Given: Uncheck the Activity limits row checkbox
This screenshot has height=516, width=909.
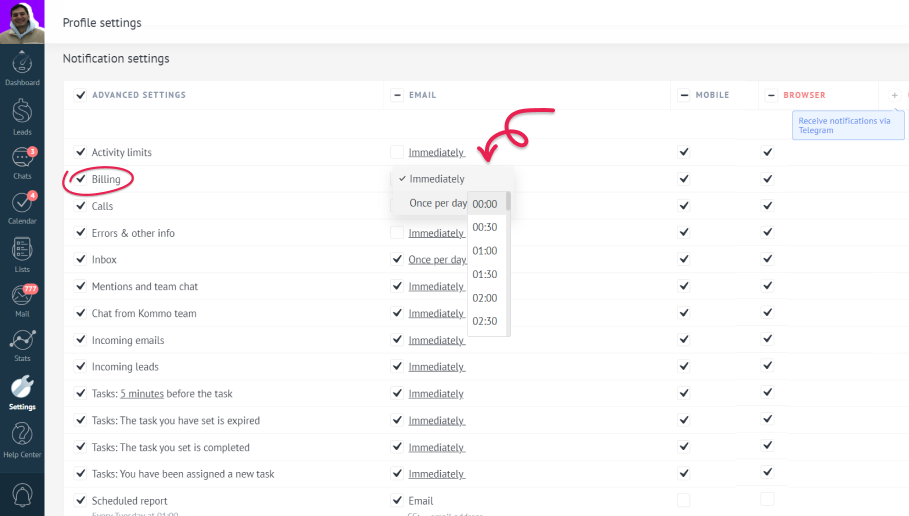Looking at the screenshot, I should (x=81, y=152).
